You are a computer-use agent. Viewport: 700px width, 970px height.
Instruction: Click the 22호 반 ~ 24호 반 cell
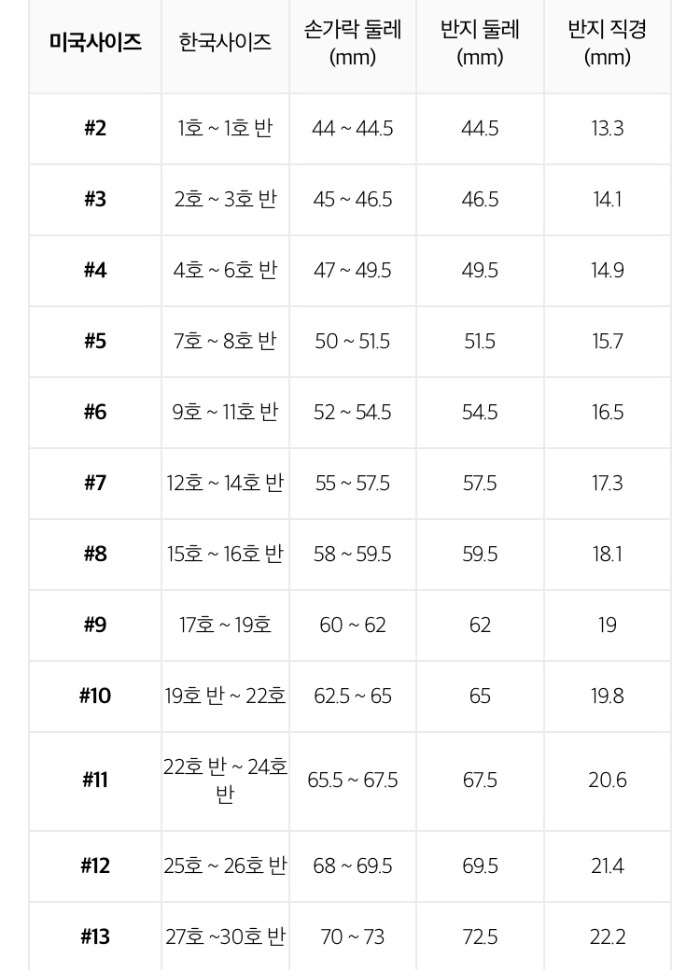[225, 780]
